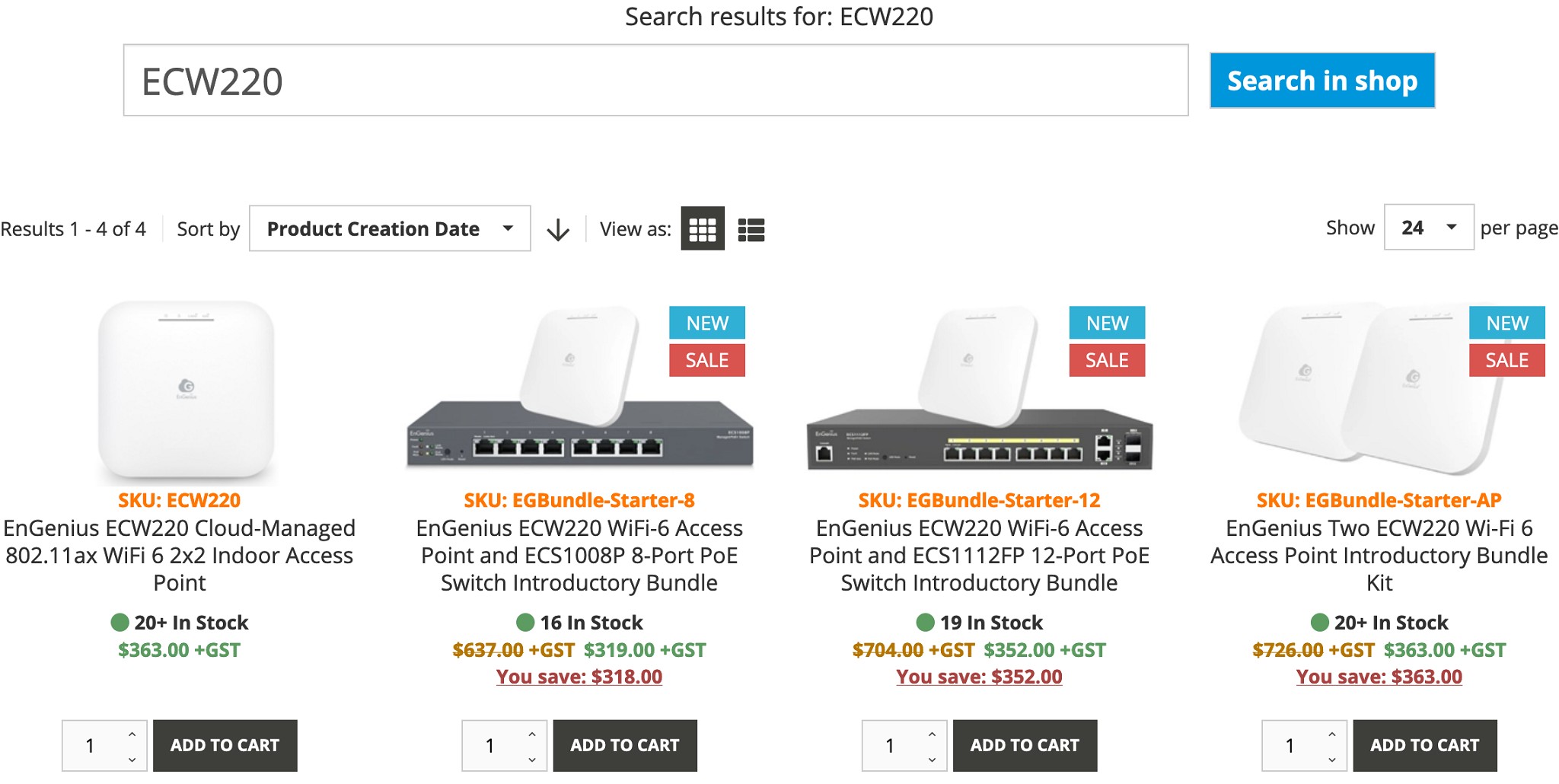1559x784 pixels.
Task: Add the ECW220 access point to cart
Action: [x=225, y=746]
